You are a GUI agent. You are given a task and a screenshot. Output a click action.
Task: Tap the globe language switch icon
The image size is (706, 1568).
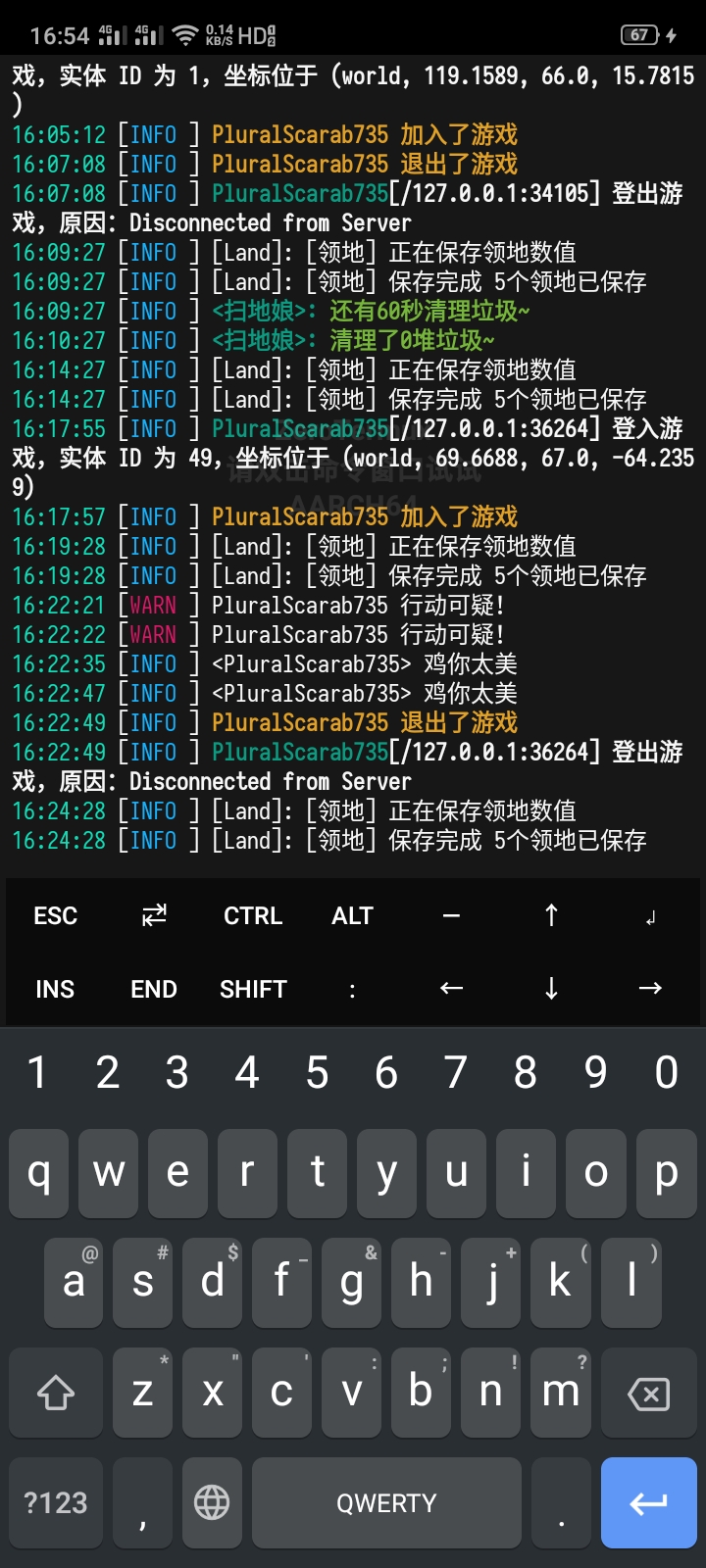212,1502
